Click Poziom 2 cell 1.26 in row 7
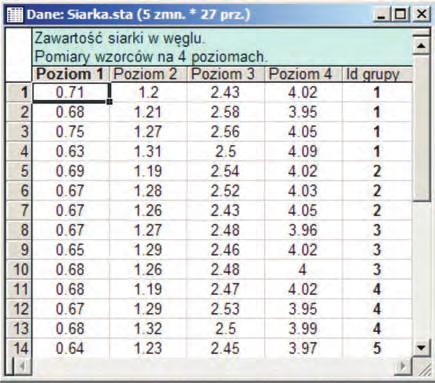The height and width of the screenshot is (383, 435). pos(148,210)
